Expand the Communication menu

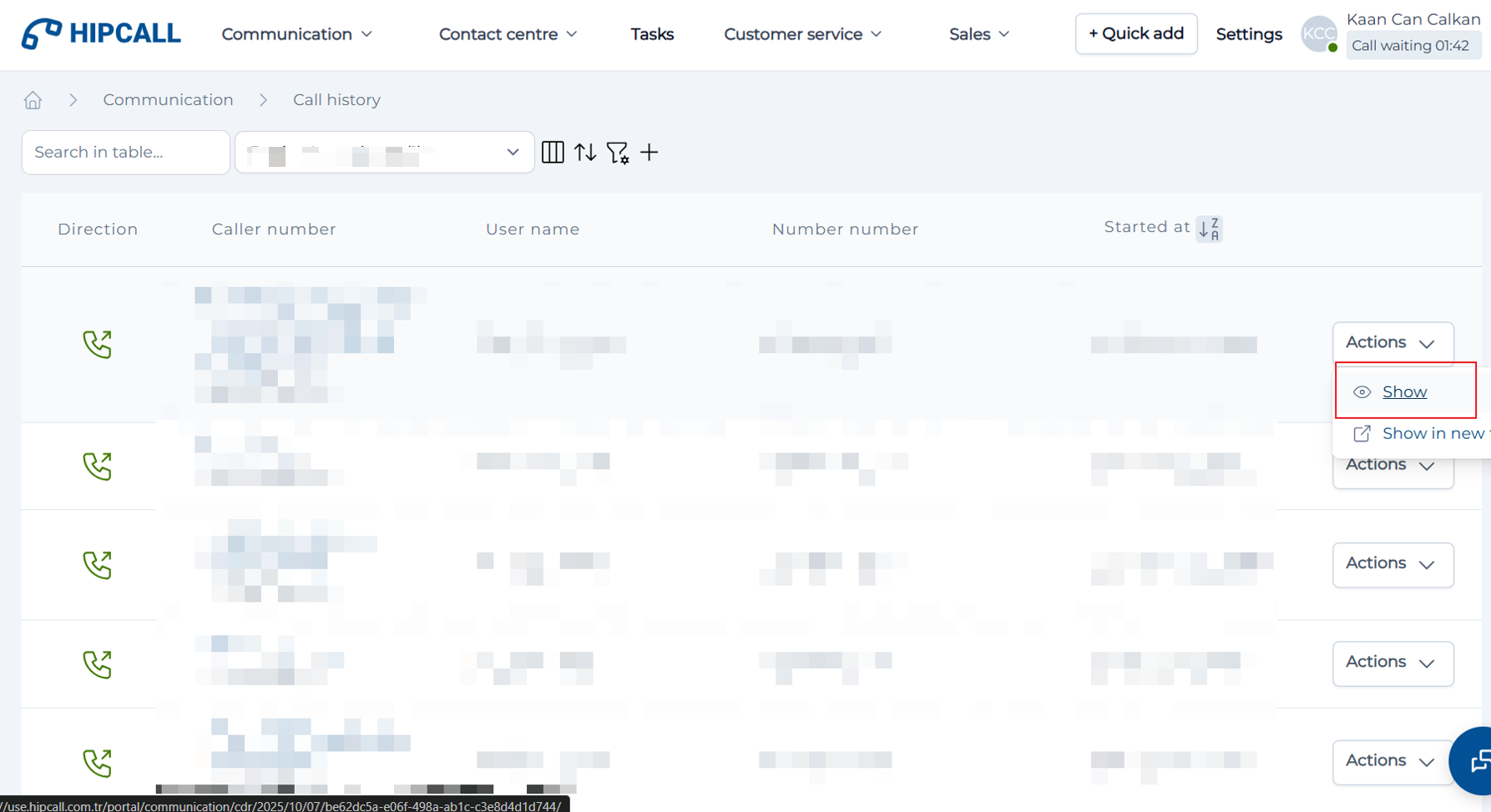pos(296,34)
